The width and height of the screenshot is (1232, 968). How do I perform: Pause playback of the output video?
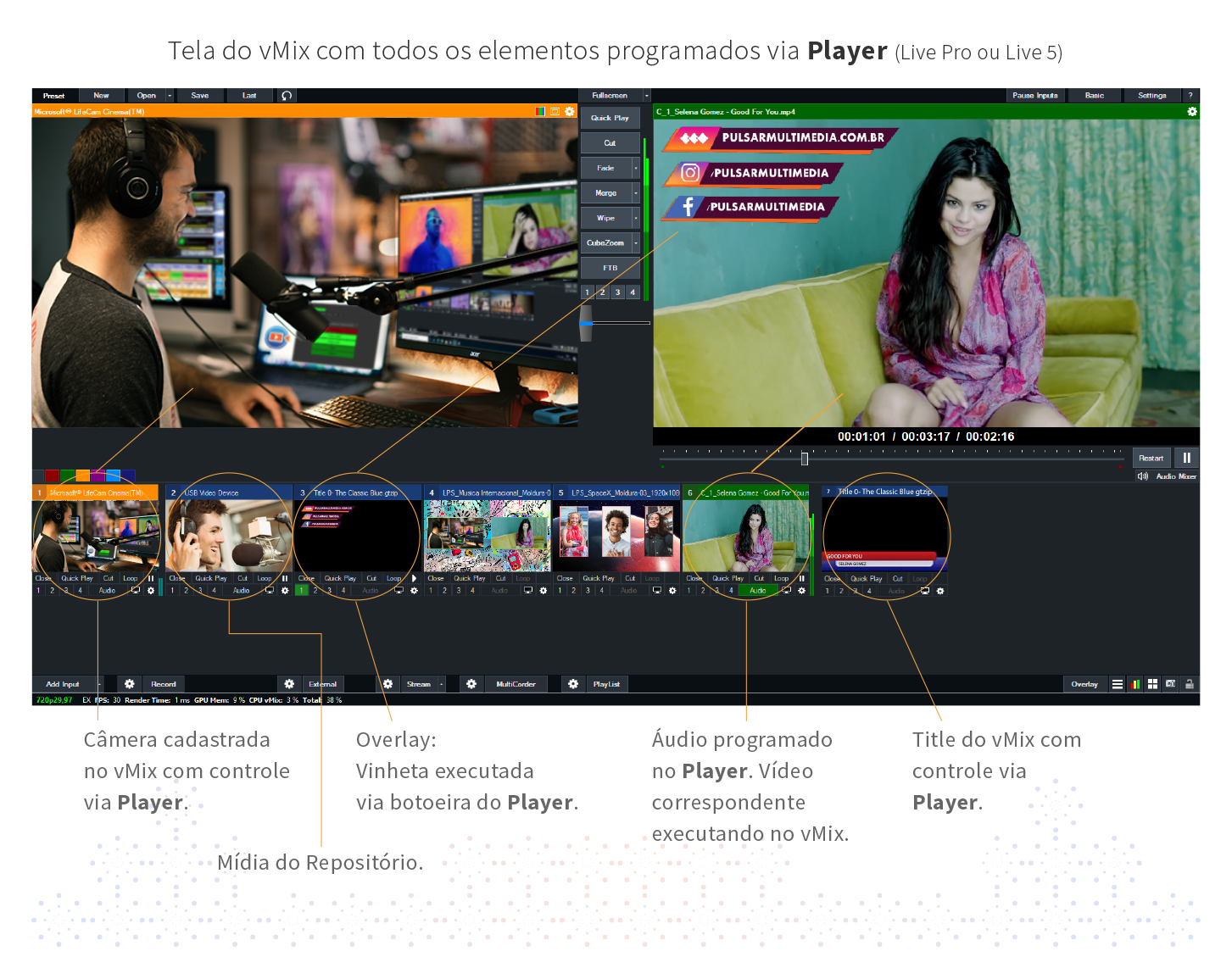pyautogui.click(x=1187, y=458)
